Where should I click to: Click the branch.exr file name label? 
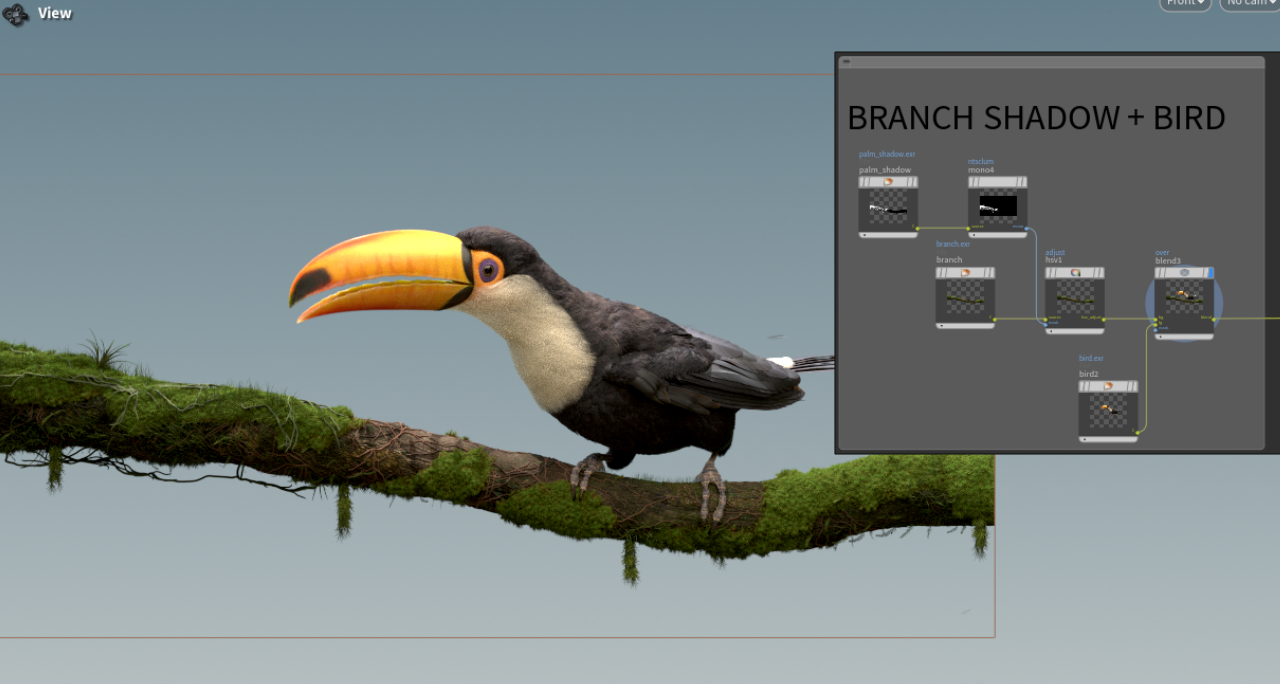(953, 244)
